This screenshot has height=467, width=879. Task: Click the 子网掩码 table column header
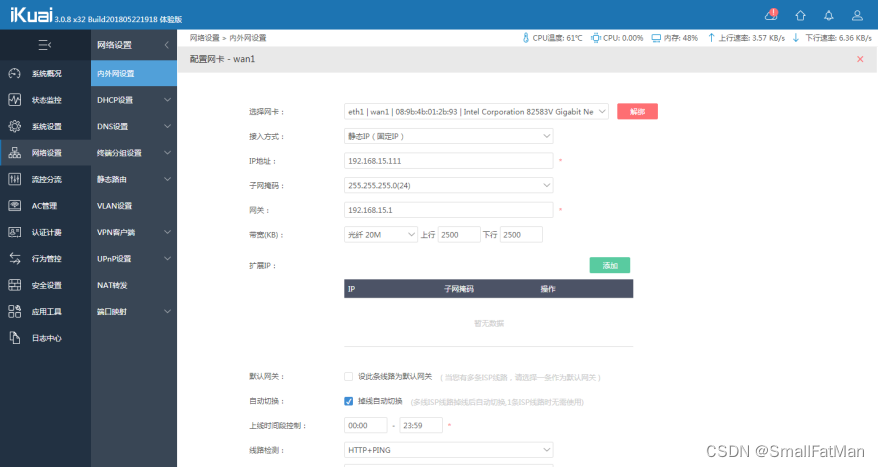tap(459, 289)
